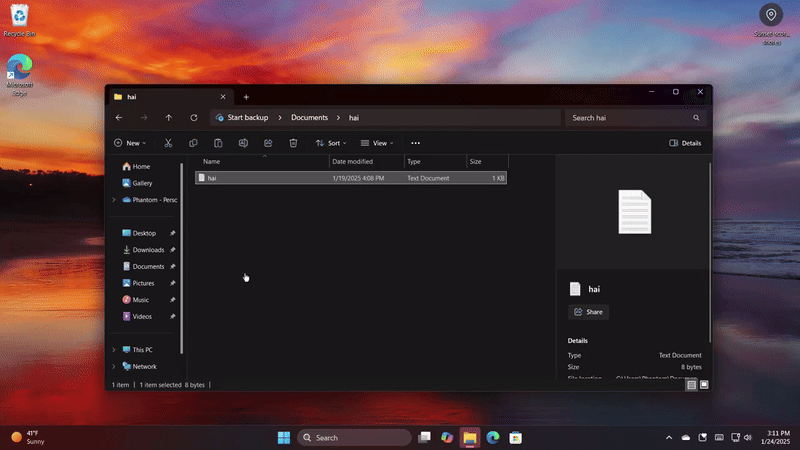Go up one folder with Up arrow
Viewport: 800px width, 450px height.
tap(169, 118)
